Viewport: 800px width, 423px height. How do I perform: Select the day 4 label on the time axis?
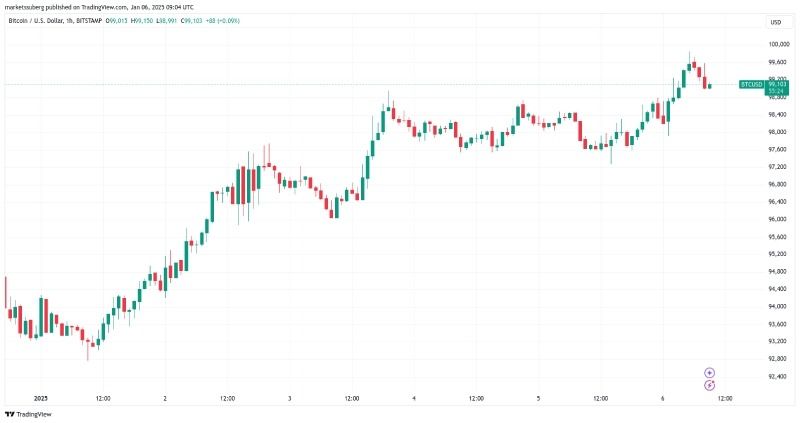coord(414,399)
